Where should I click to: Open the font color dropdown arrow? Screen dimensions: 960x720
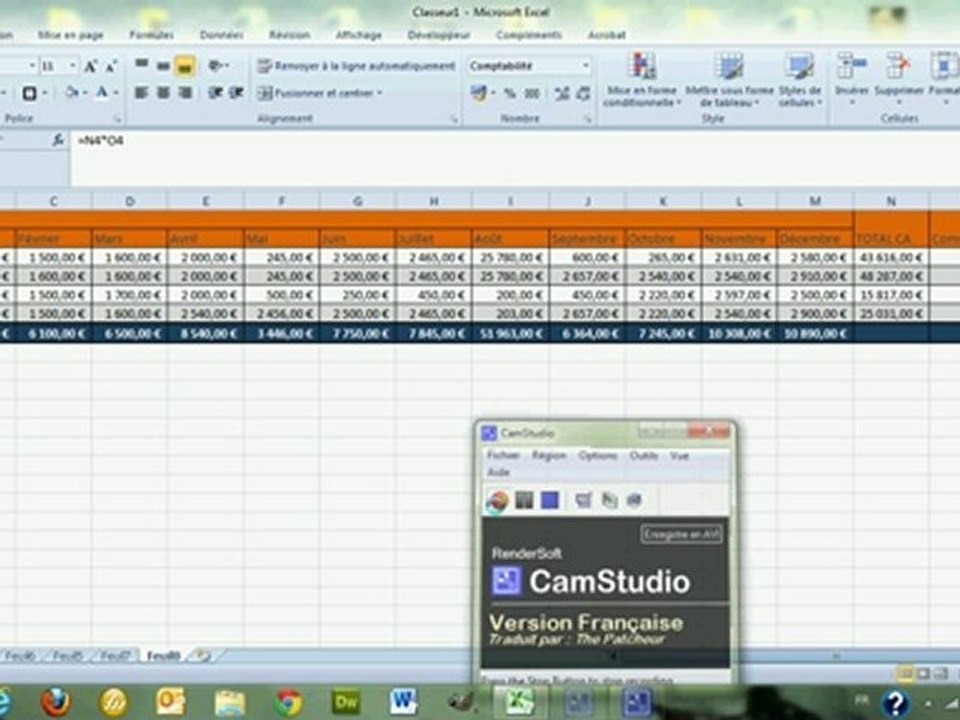pyautogui.click(x=116, y=93)
